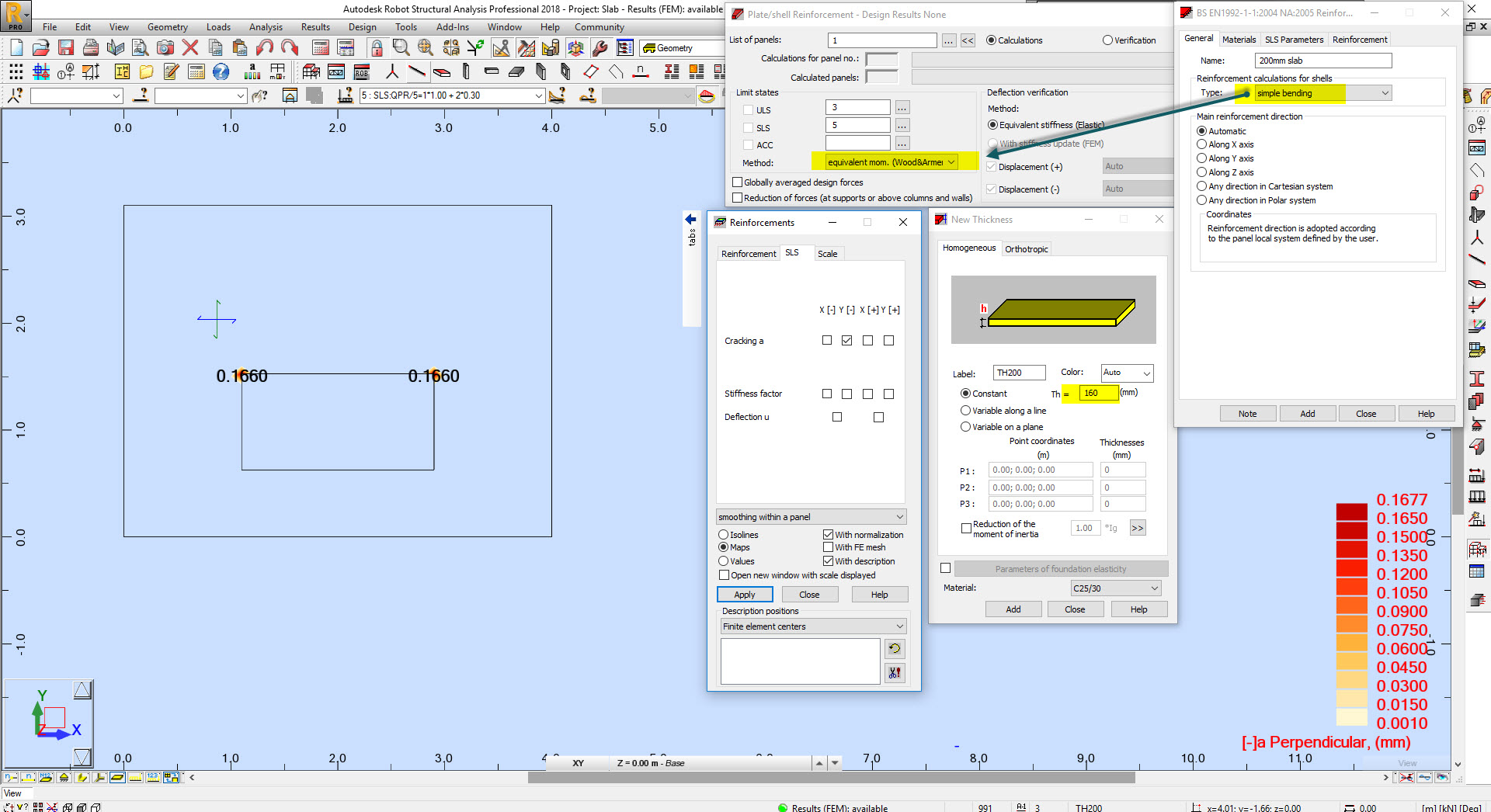This screenshot has height=812, width=1491.
Task: Switch to the Materials tab
Action: pyautogui.click(x=1239, y=40)
